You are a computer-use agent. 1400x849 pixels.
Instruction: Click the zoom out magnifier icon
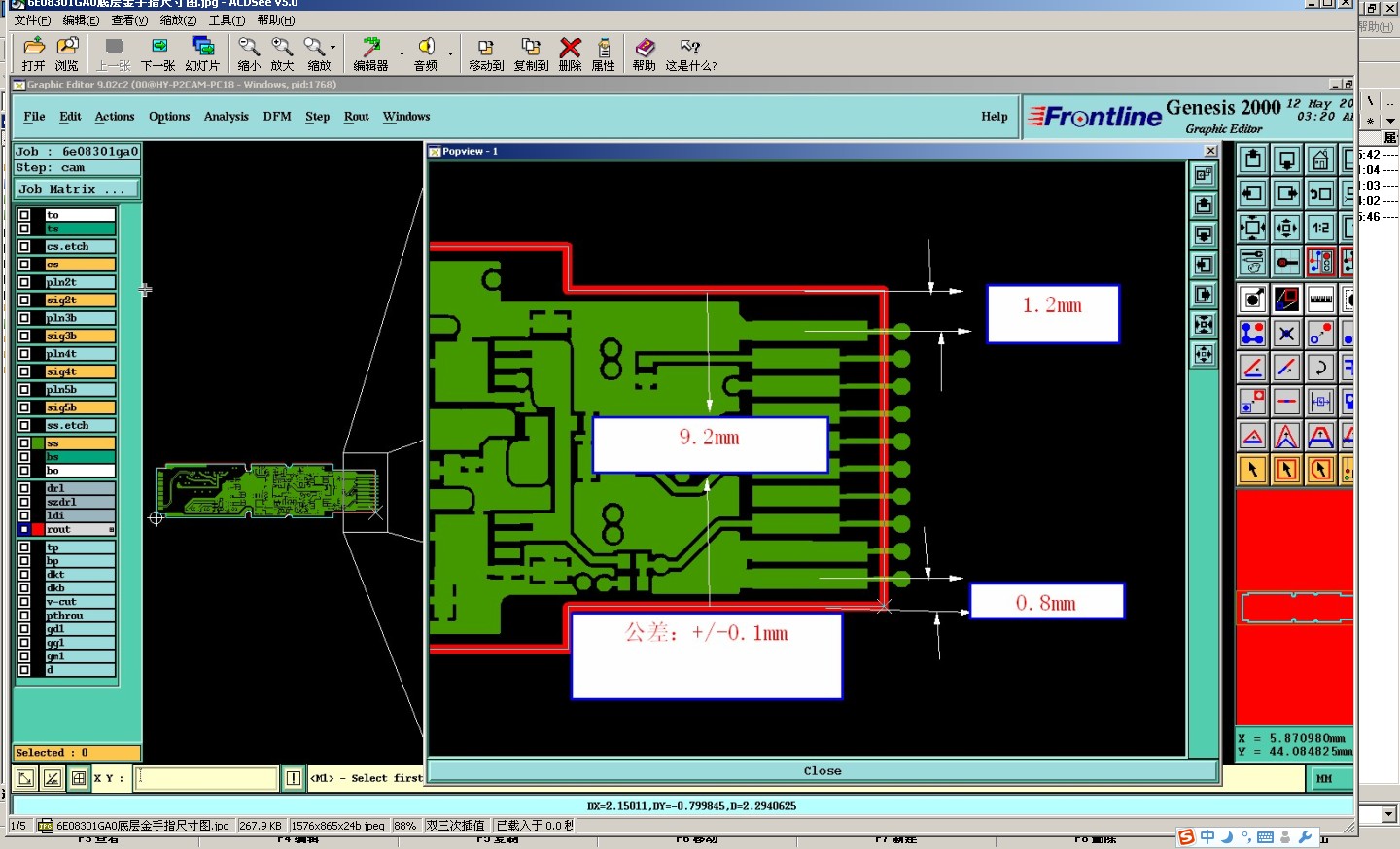(249, 53)
